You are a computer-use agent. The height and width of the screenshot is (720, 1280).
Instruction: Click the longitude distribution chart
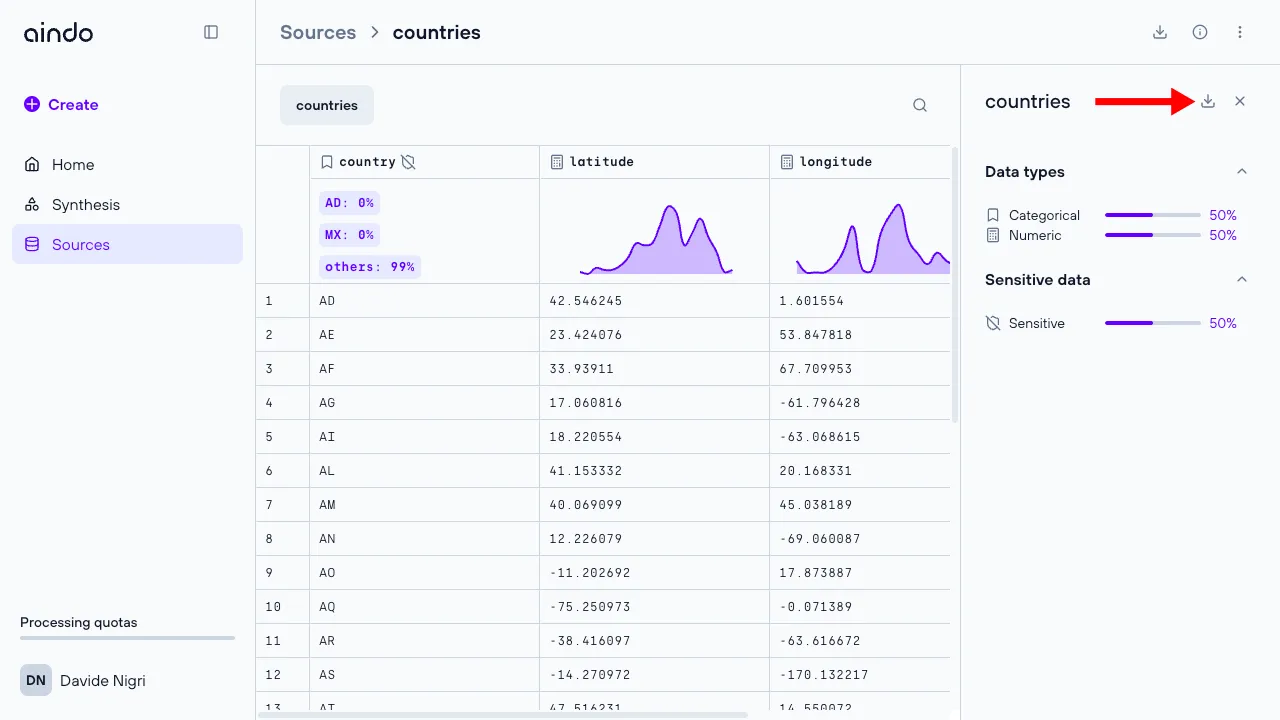[873, 239]
